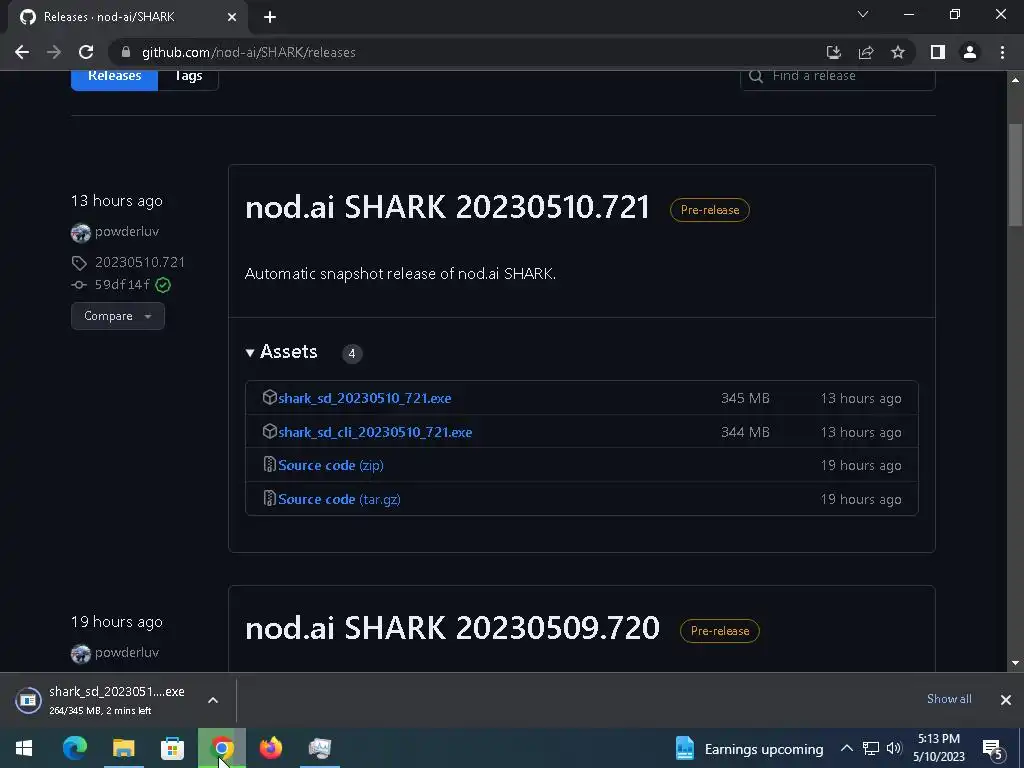Open the Compare dropdown
1024x768 pixels.
(x=118, y=316)
